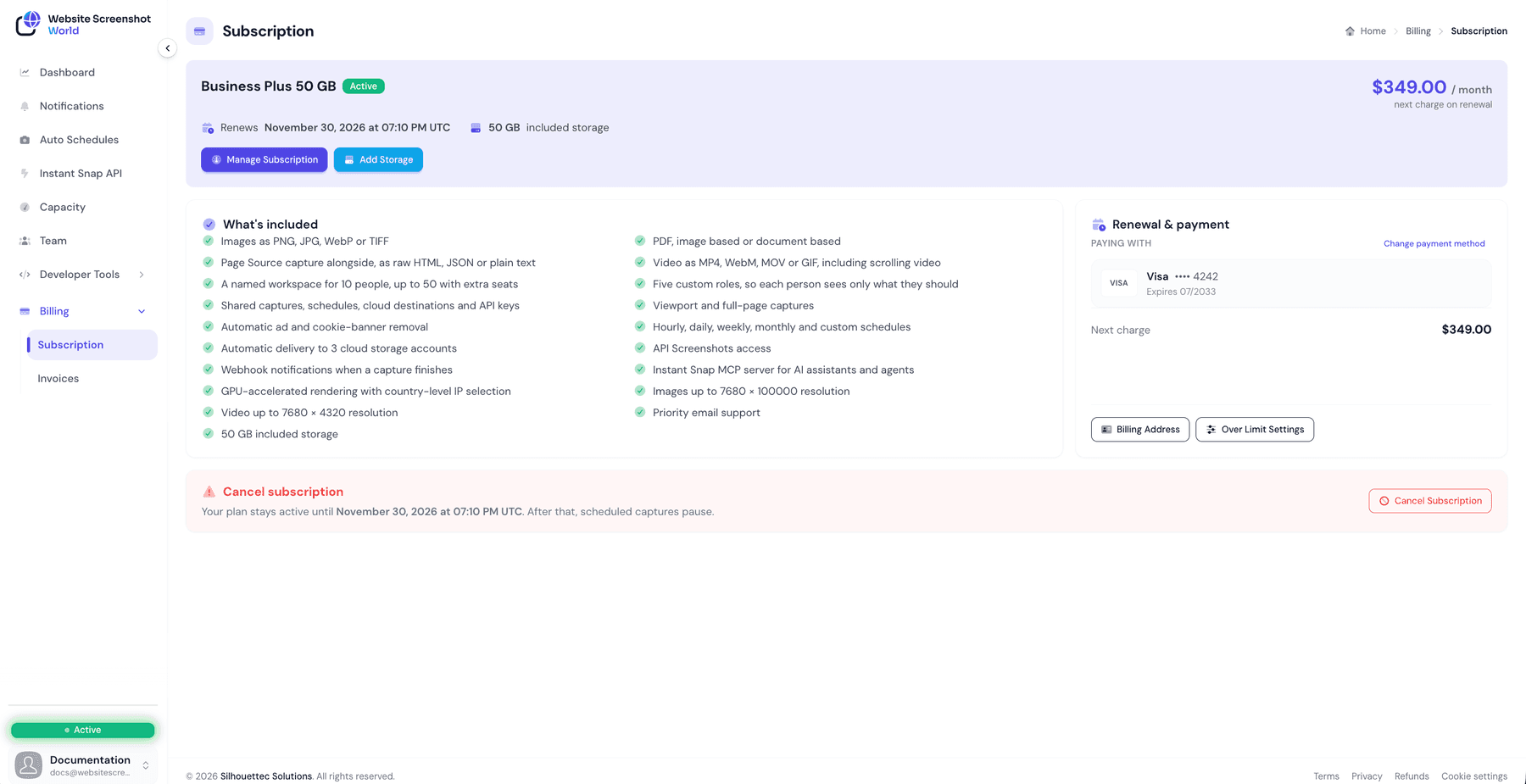This screenshot has width=1526, height=784.
Task: Collapse the sidebar with the arrow button
Action: click(x=168, y=48)
